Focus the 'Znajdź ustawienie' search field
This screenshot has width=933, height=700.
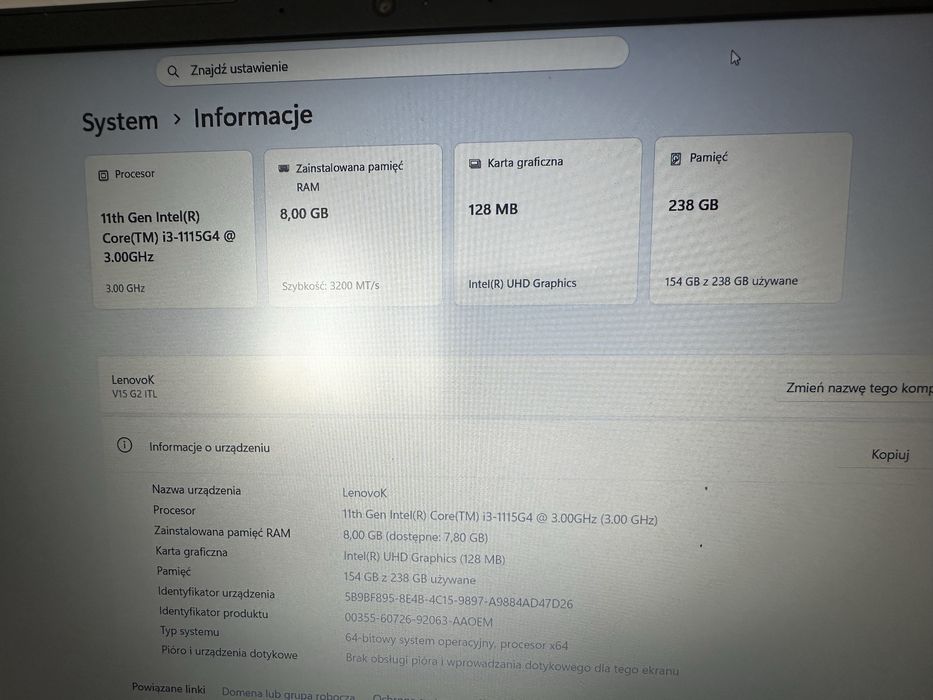tap(392, 62)
